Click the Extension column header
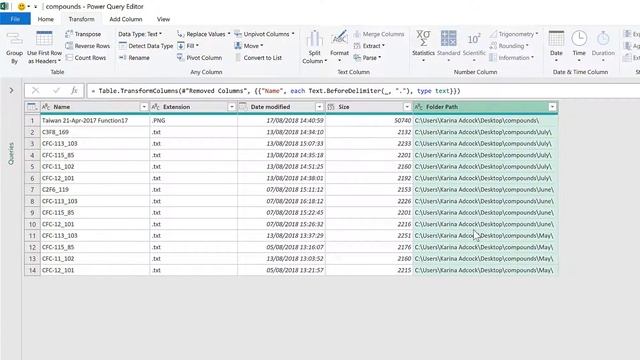640x360 pixels. click(x=193, y=107)
